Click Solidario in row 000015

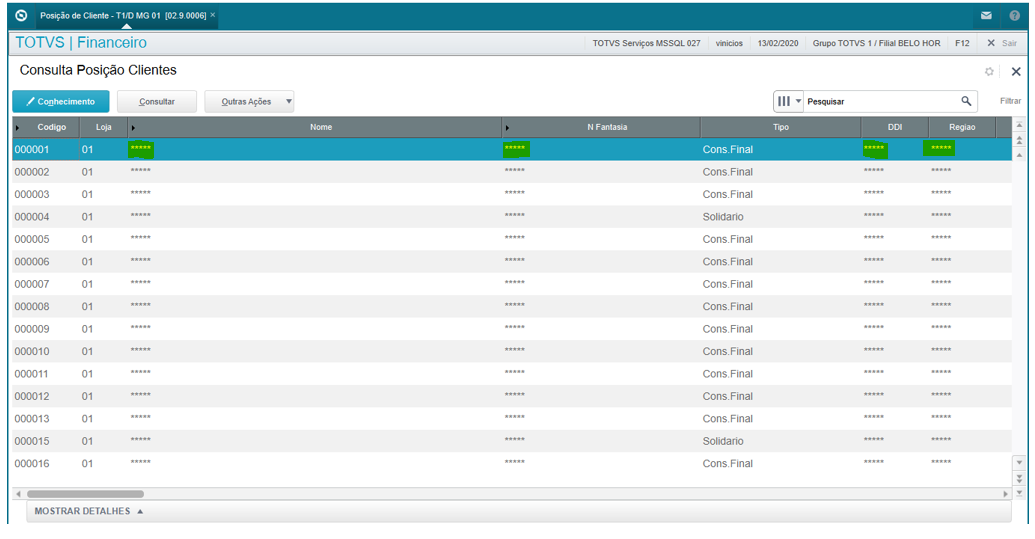click(723, 441)
